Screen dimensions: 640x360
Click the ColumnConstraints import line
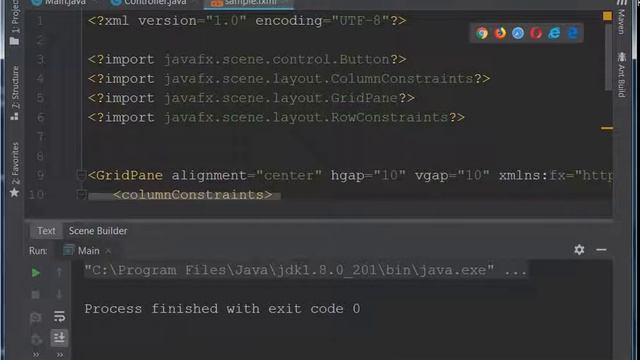pos(289,79)
